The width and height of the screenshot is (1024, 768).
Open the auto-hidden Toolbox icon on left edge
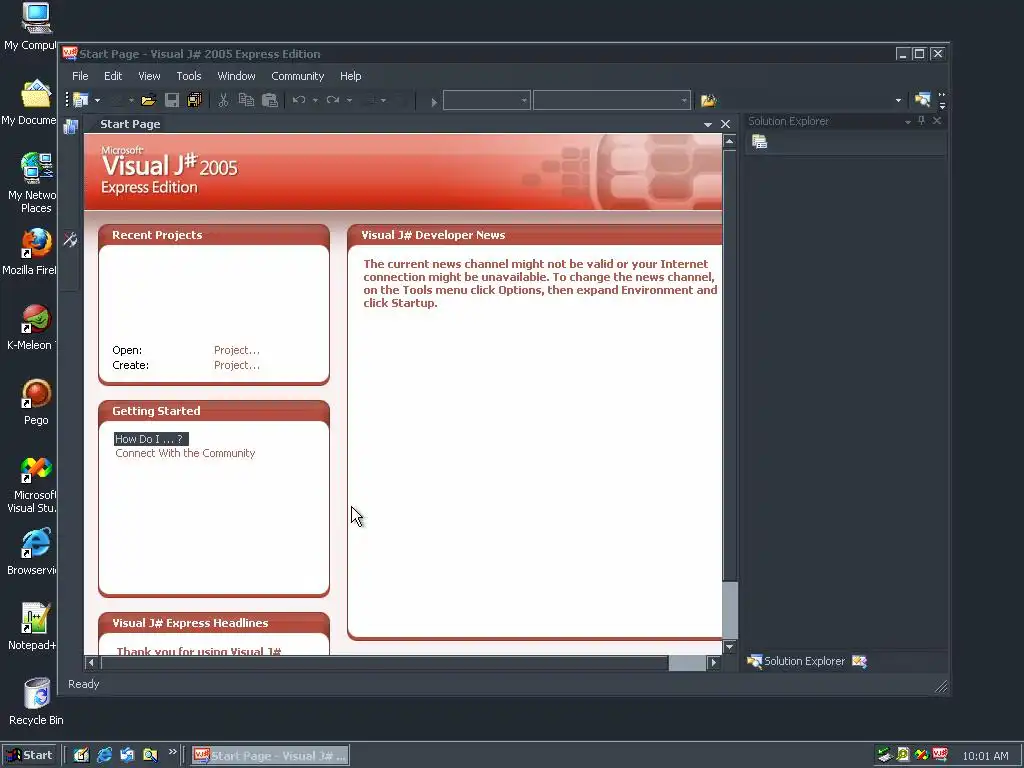[x=70, y=240]
